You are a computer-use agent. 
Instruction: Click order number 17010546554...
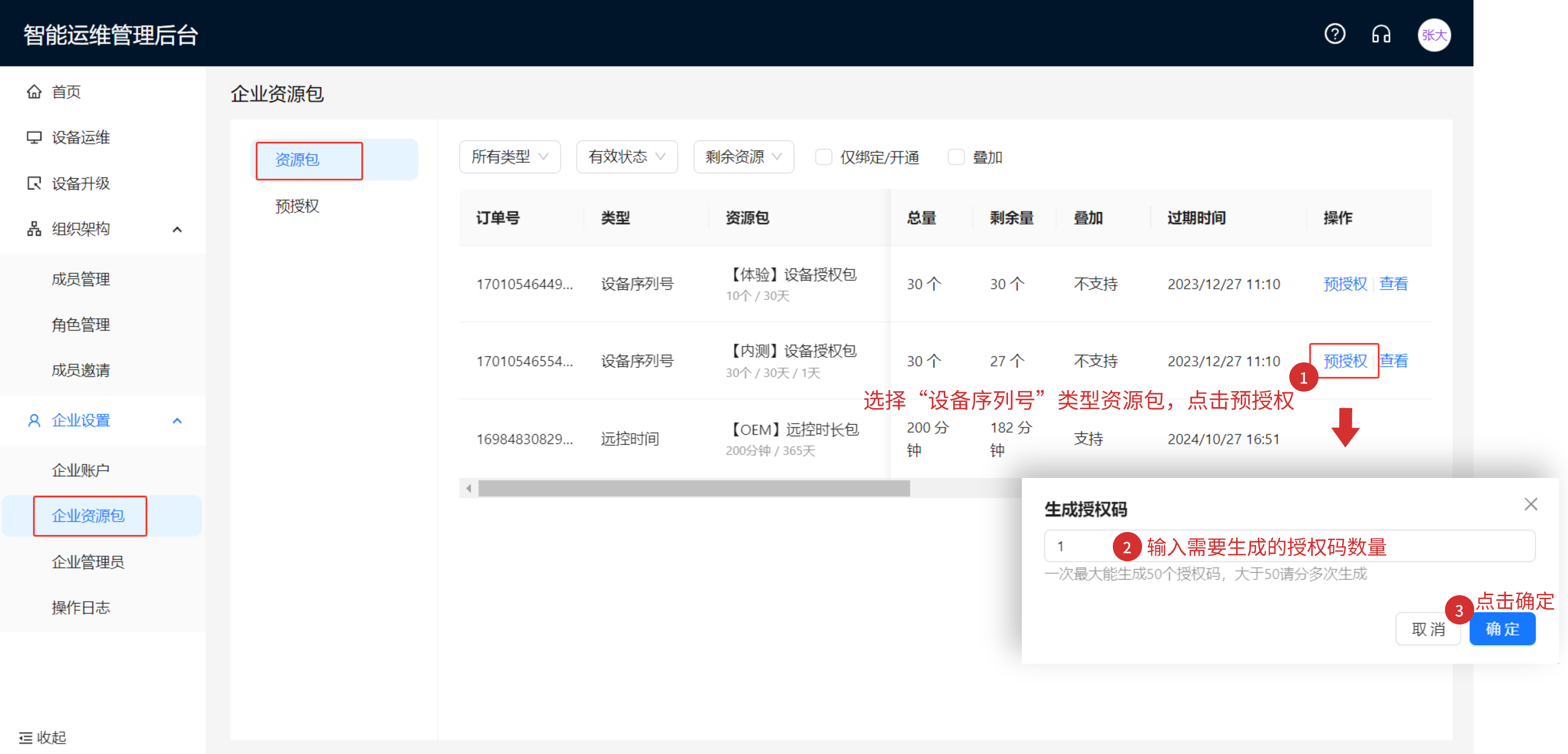coord(525,361)
